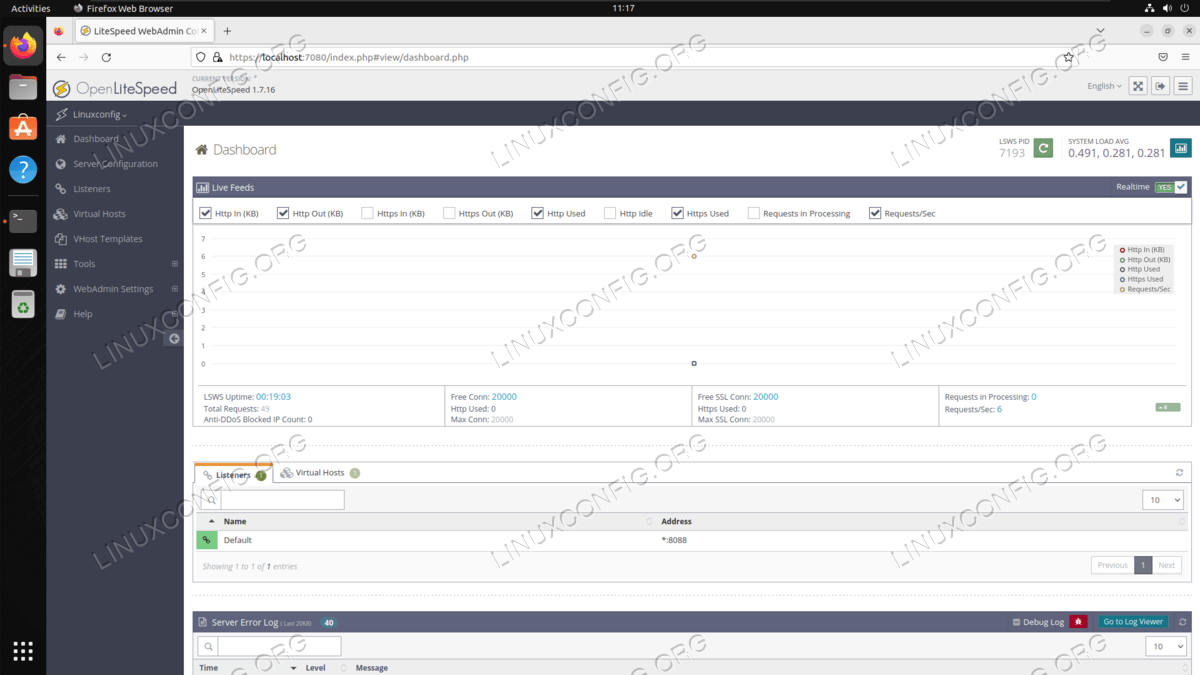Select page 1 in pagination
This screenshot has height=675, width=1200.
point(1143,565)
